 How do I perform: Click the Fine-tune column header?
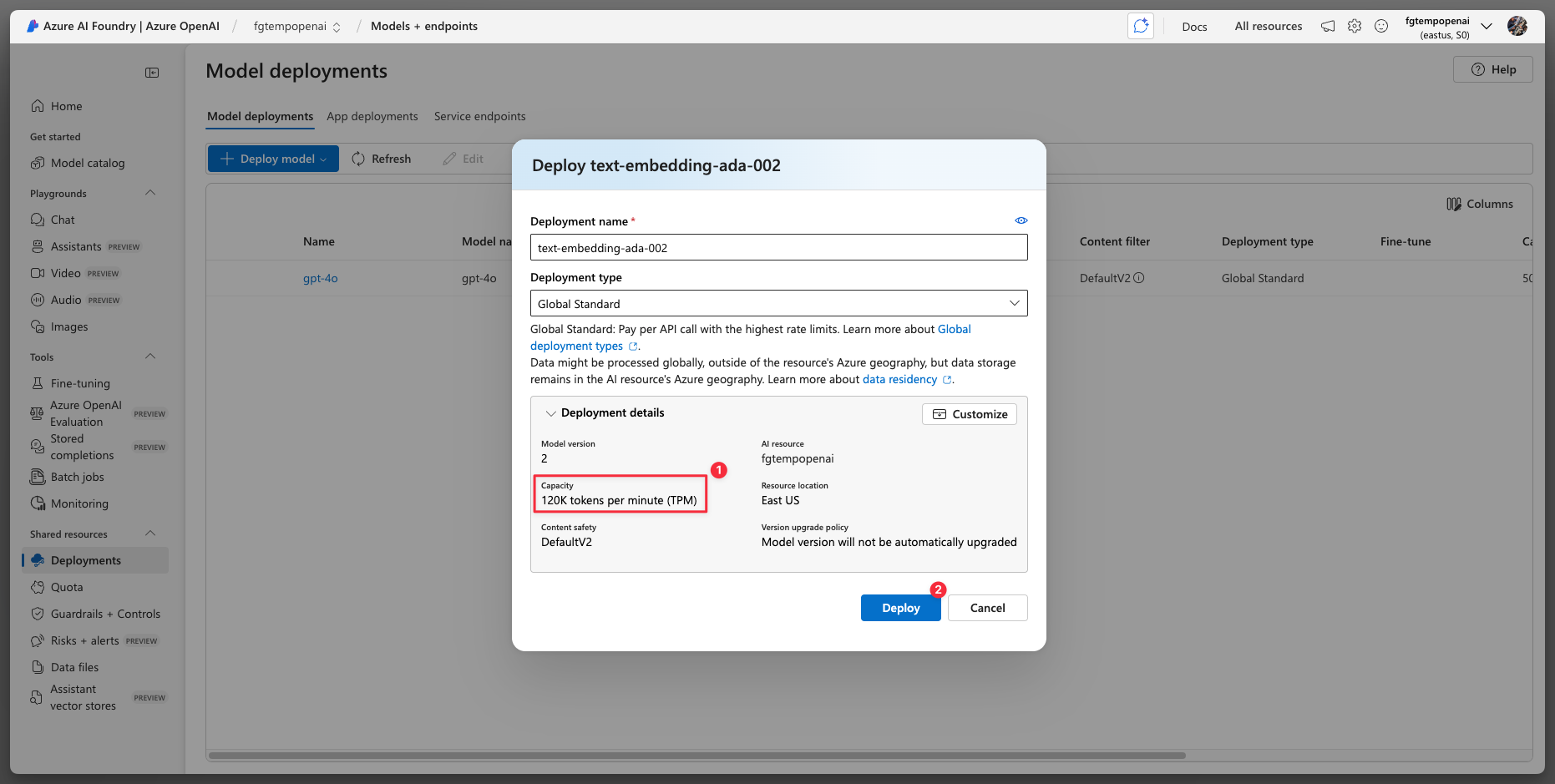[x=1406, y=241]
